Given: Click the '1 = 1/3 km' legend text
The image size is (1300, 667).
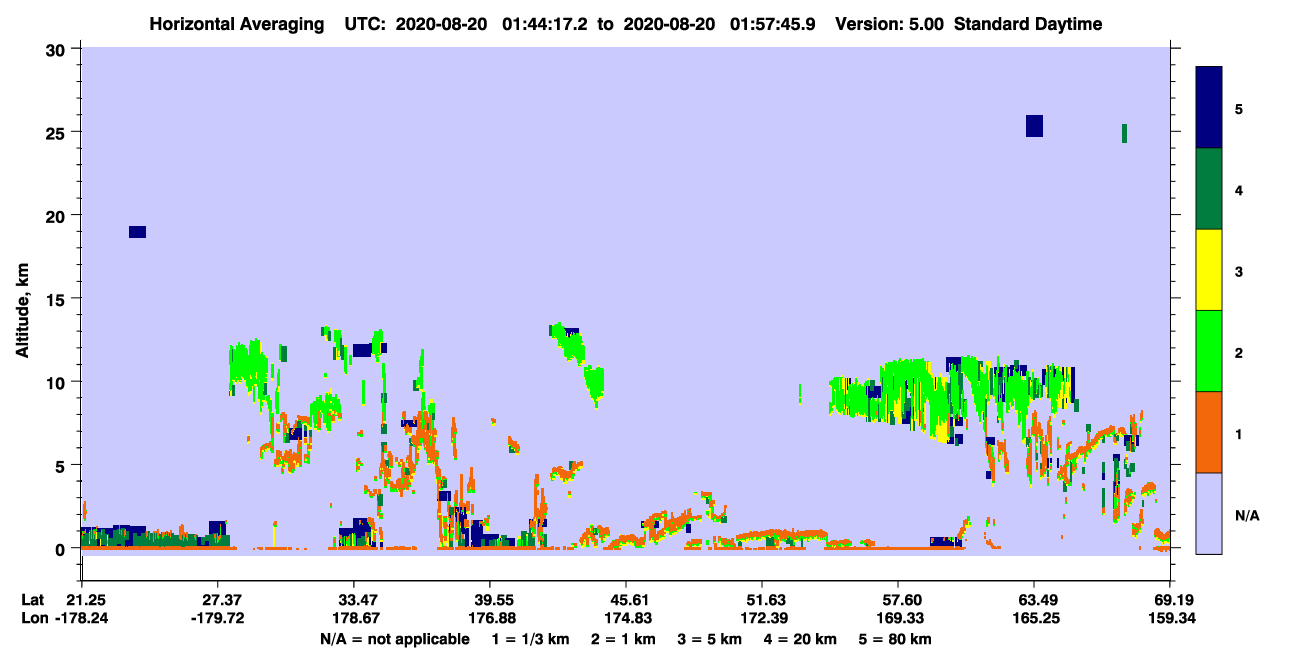Looking at the screenshot, I should coord(529,639).
